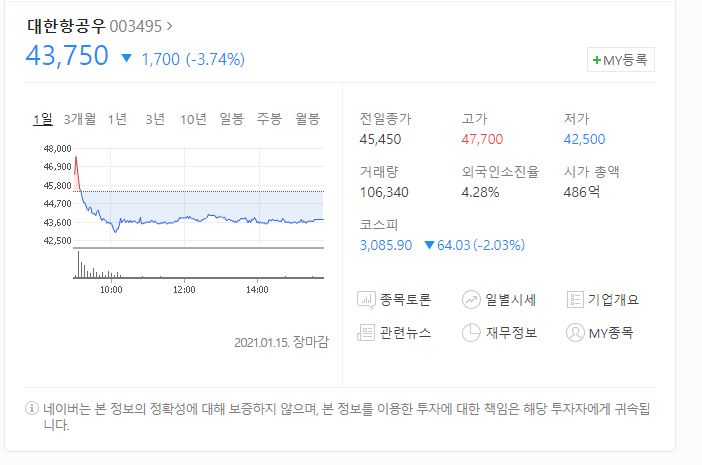The image size is (702, 465).
Task: Show the 주봉 weekly candle chart
Action: [269, 119]
